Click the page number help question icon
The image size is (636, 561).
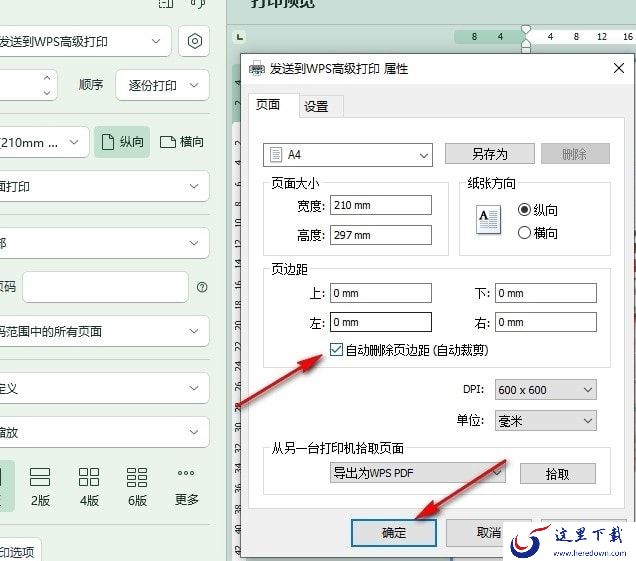click(x=202, y=287)
